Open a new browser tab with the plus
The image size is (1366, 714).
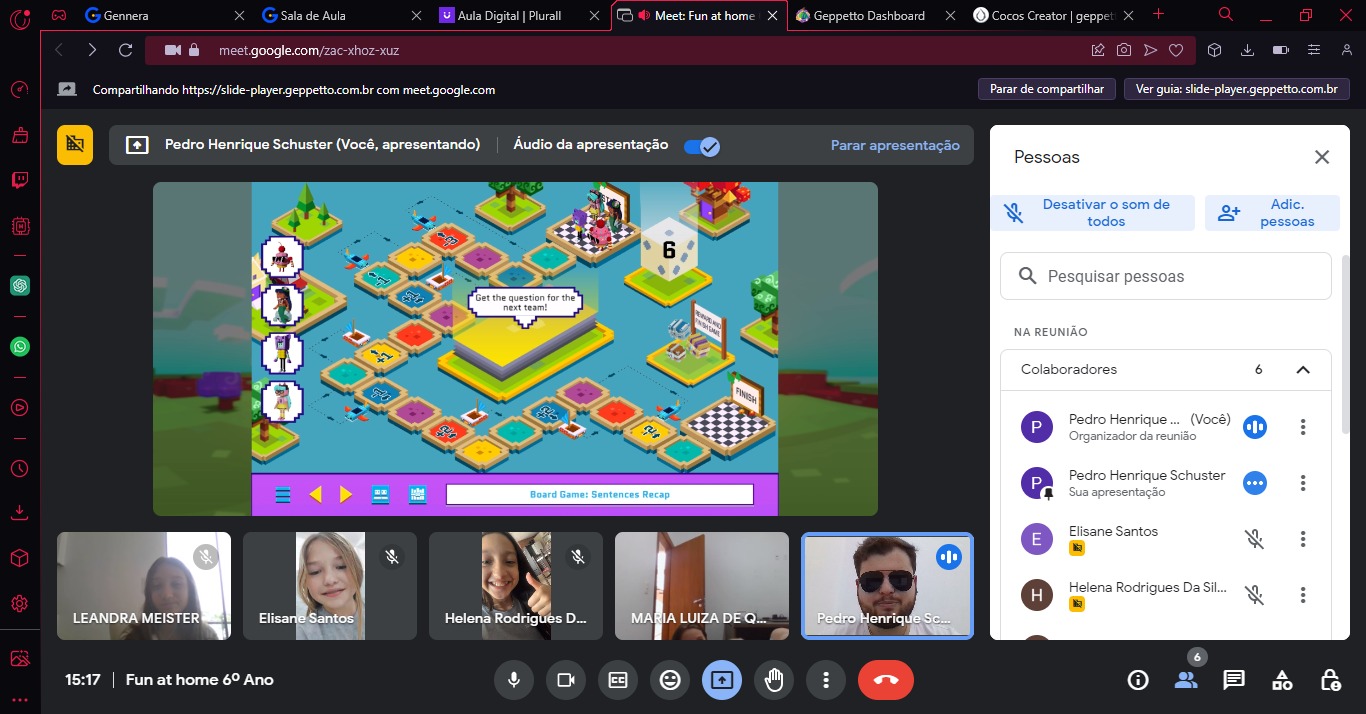pyautogui.click(x=1159, y=14)
